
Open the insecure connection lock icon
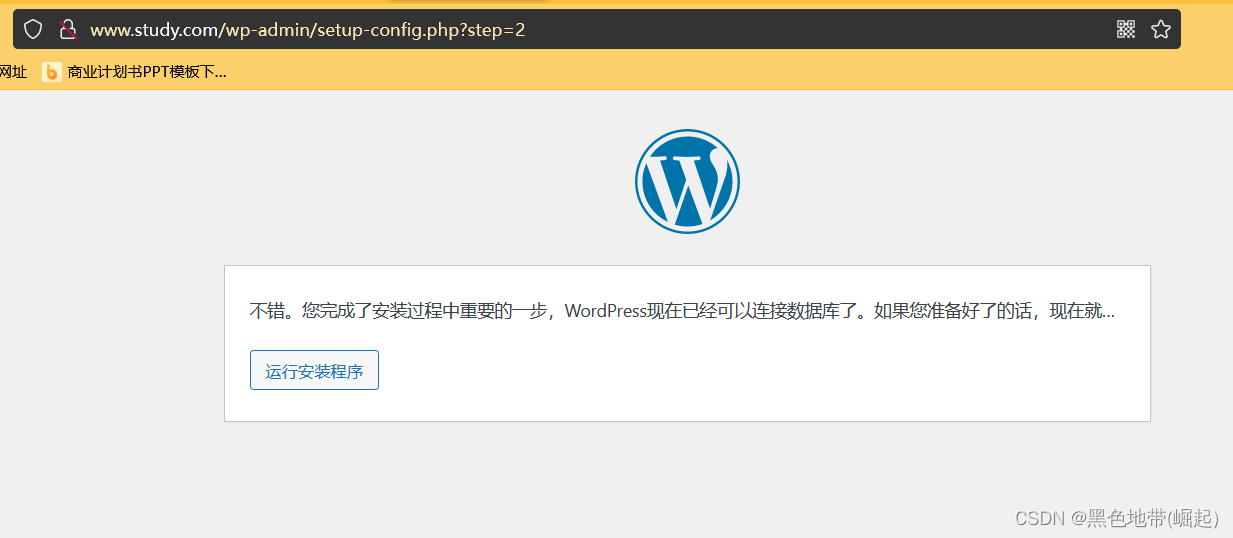(x=68, y=29)
